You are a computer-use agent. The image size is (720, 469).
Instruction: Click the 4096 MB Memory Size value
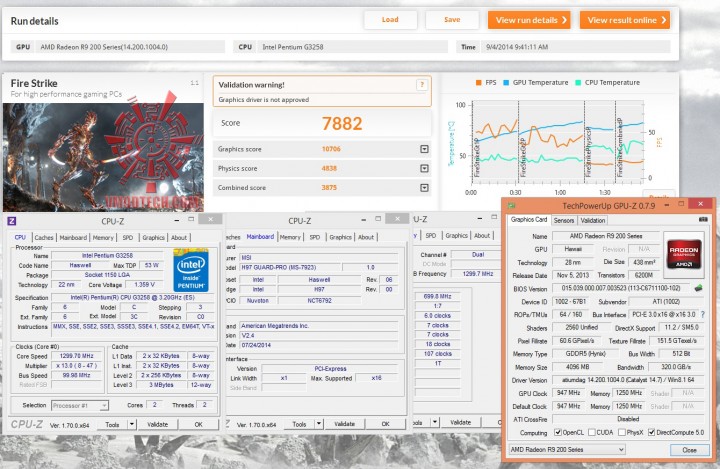point(578,367)
